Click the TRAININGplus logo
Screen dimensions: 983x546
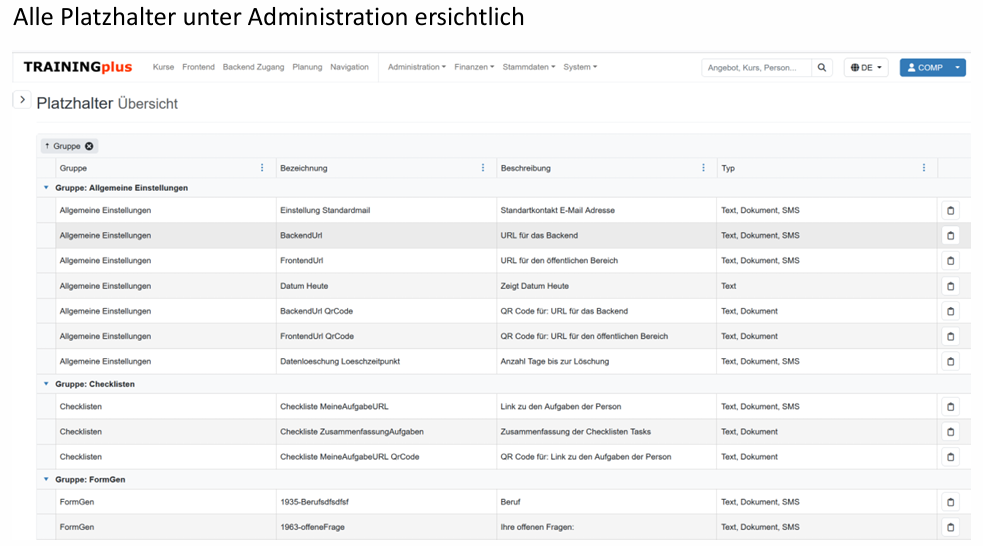tap(78, 67)
